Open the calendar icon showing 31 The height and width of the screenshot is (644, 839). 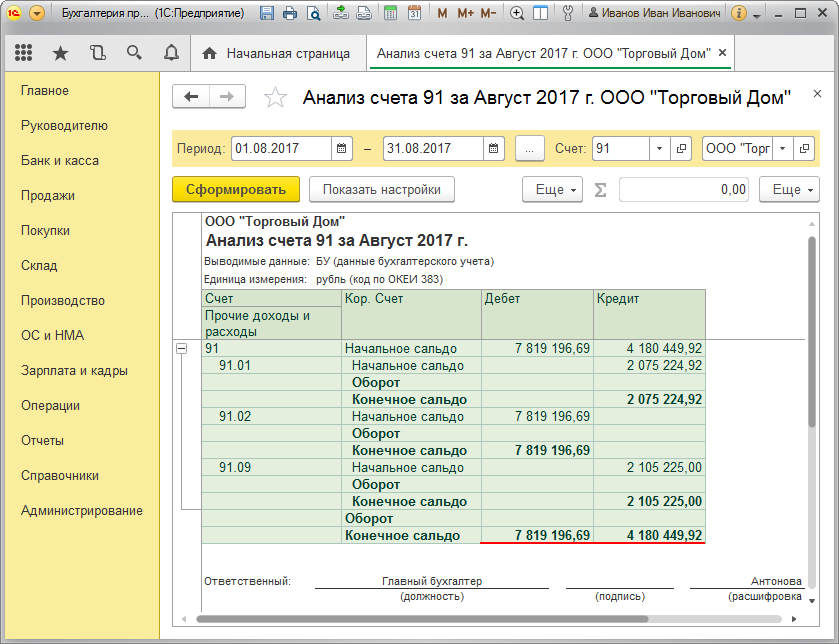tap(414, 13)
